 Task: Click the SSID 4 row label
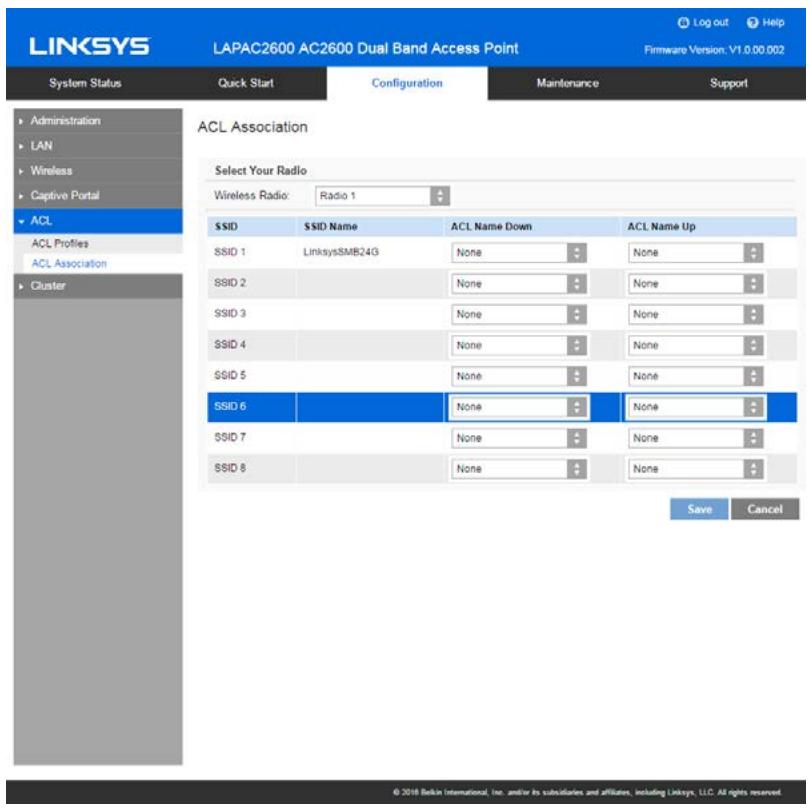coord(230,345)
